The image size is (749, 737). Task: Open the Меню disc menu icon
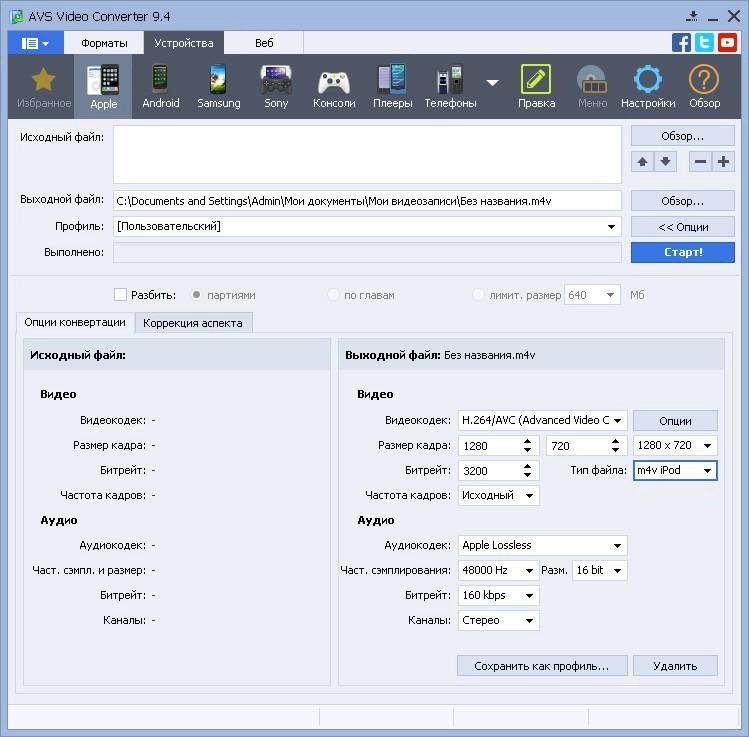[592, 79]
